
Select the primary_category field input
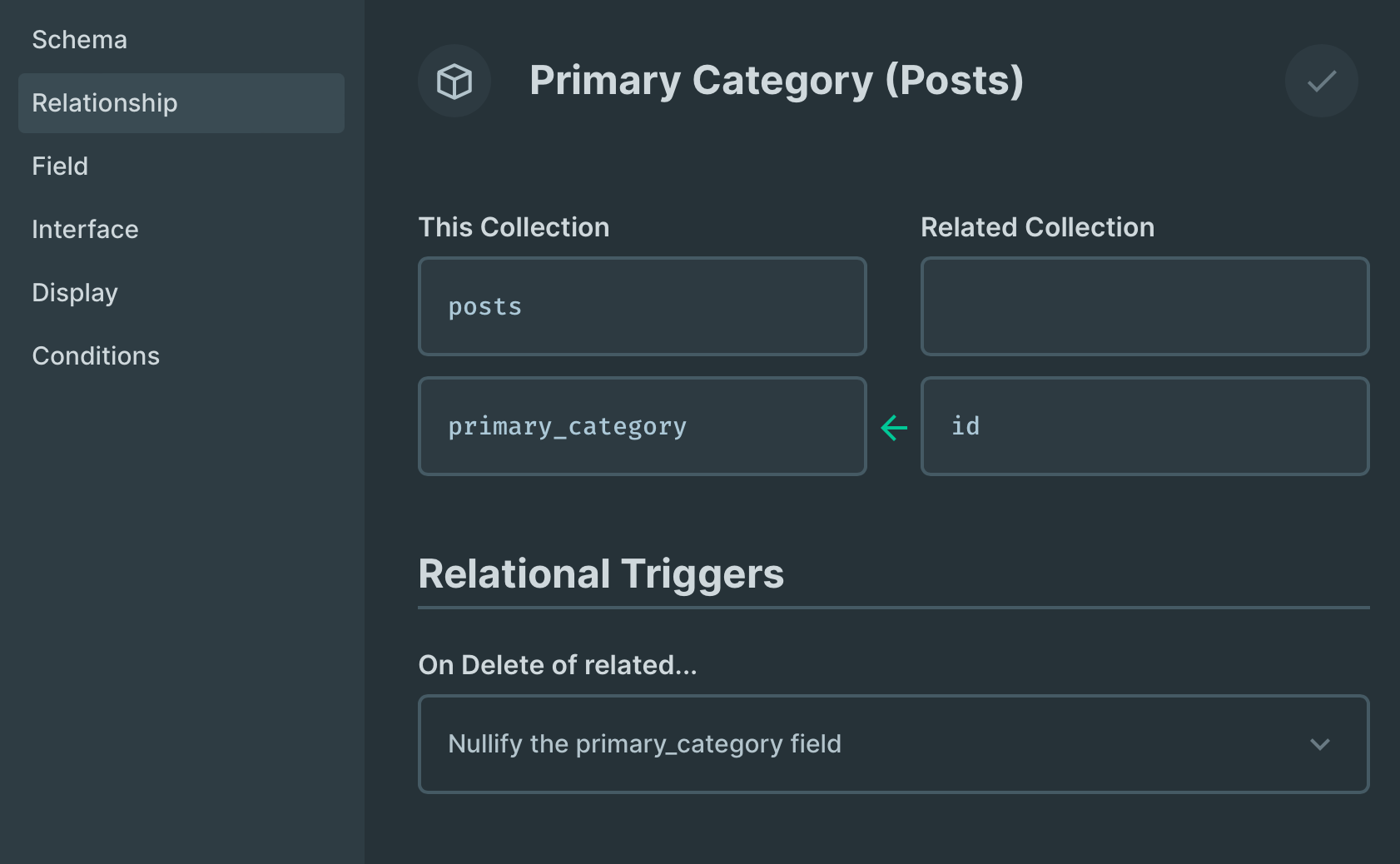coord(642,426)
